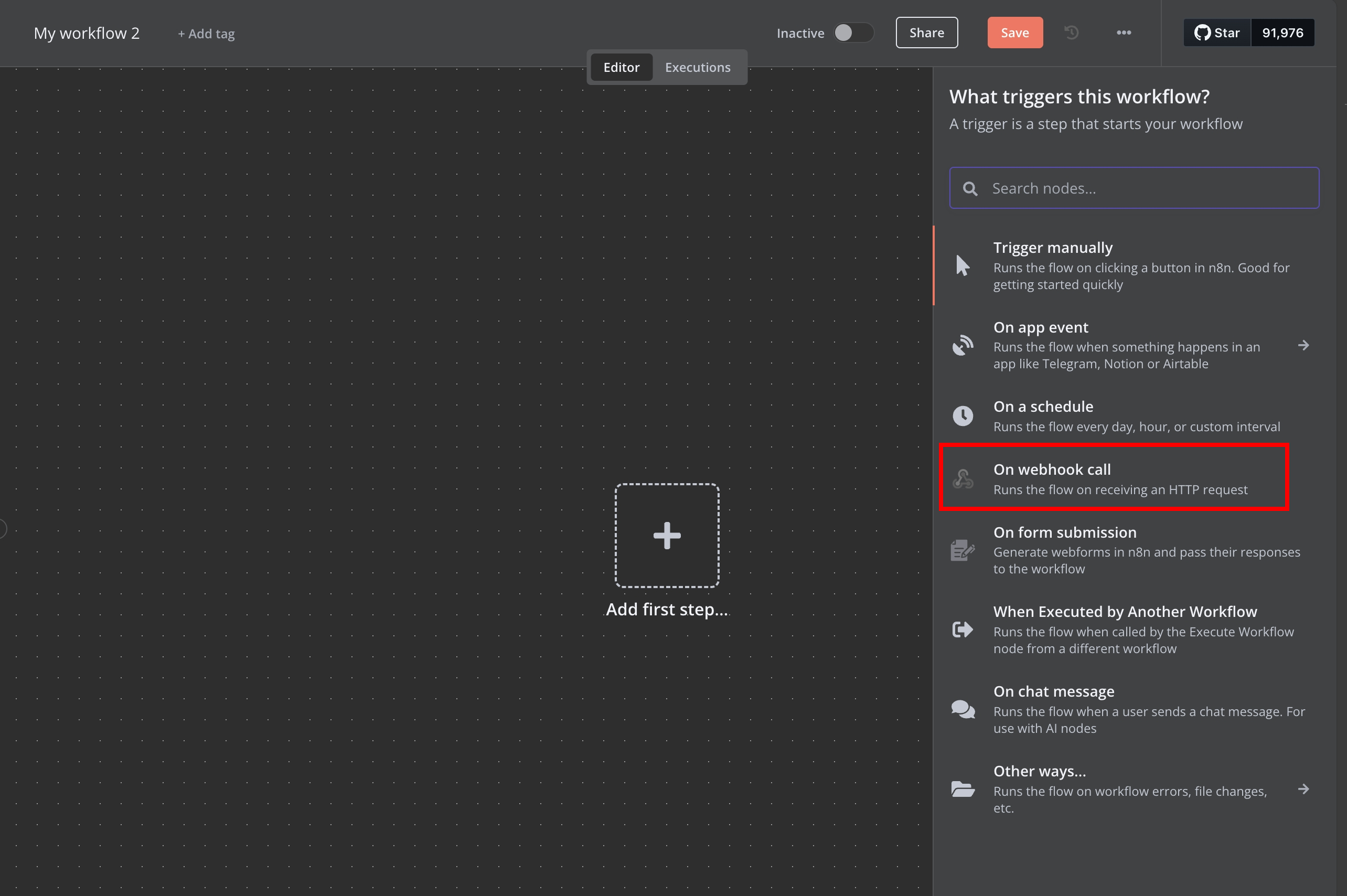Click the Share button
This screenshot has height=896, width=1347.
click(926, 33)
